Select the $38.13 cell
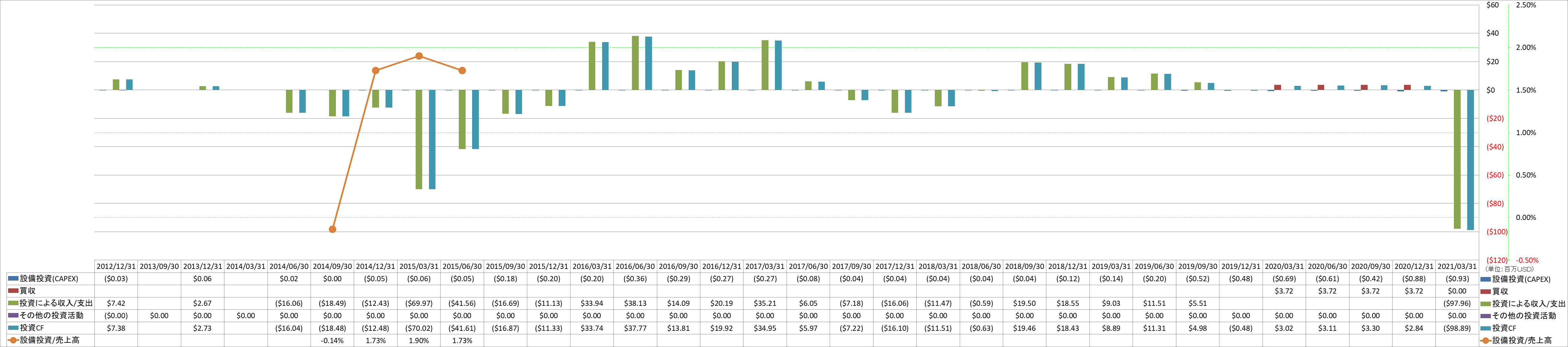The width and height of the screenshot is (1568, 347). 635,303
